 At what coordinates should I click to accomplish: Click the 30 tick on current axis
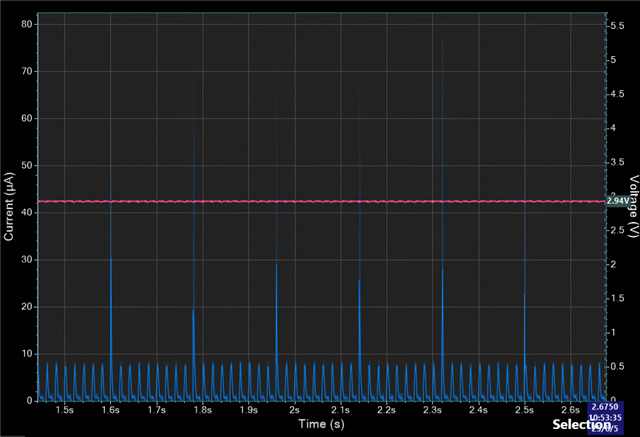pyautogui.click(x=27, y=260)
